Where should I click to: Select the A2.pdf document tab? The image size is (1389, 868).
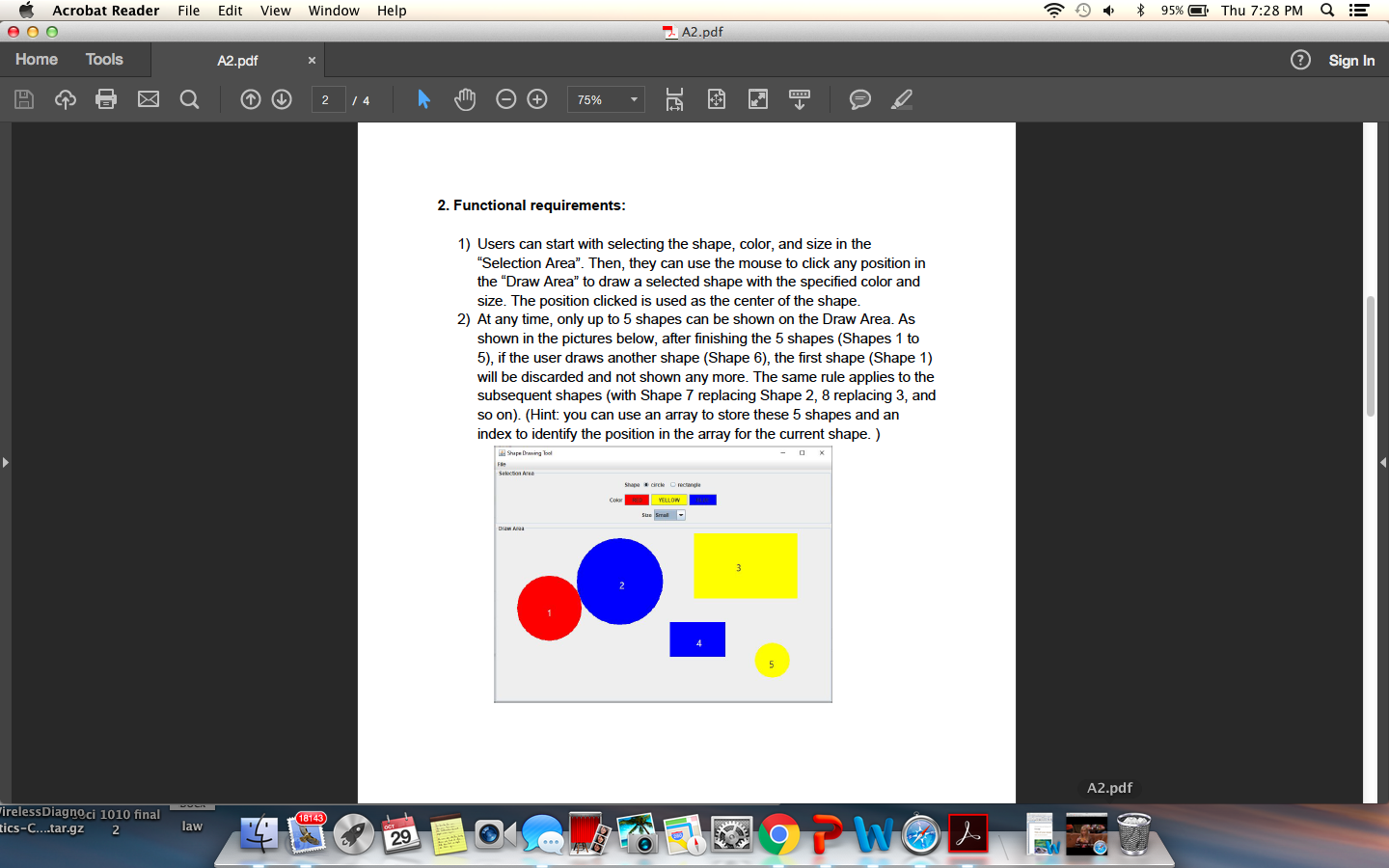pos(237,60)
